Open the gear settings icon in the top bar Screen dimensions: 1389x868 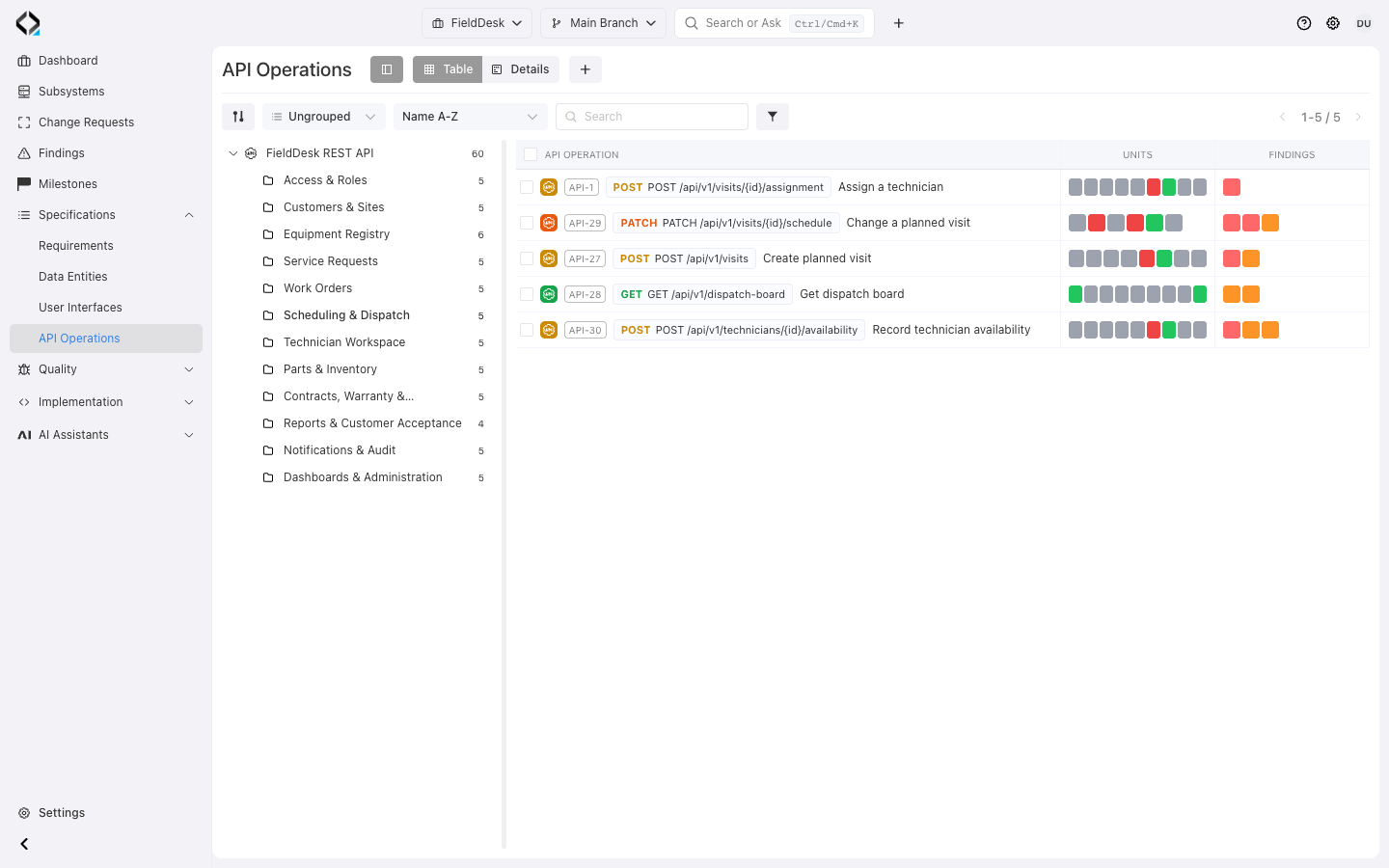pos(1333,23)
